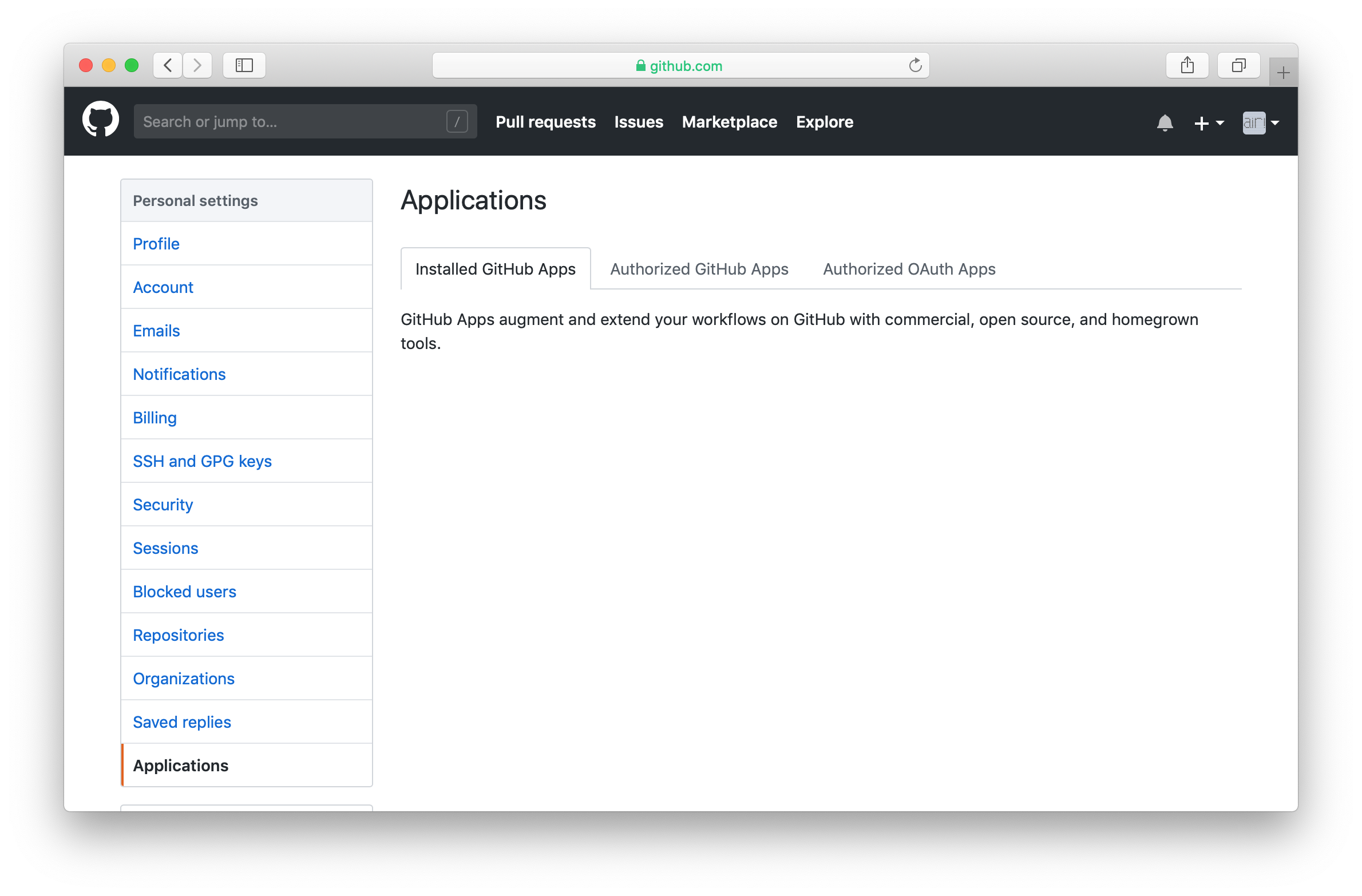Open the notifications bell

[x=1165, y=122]
